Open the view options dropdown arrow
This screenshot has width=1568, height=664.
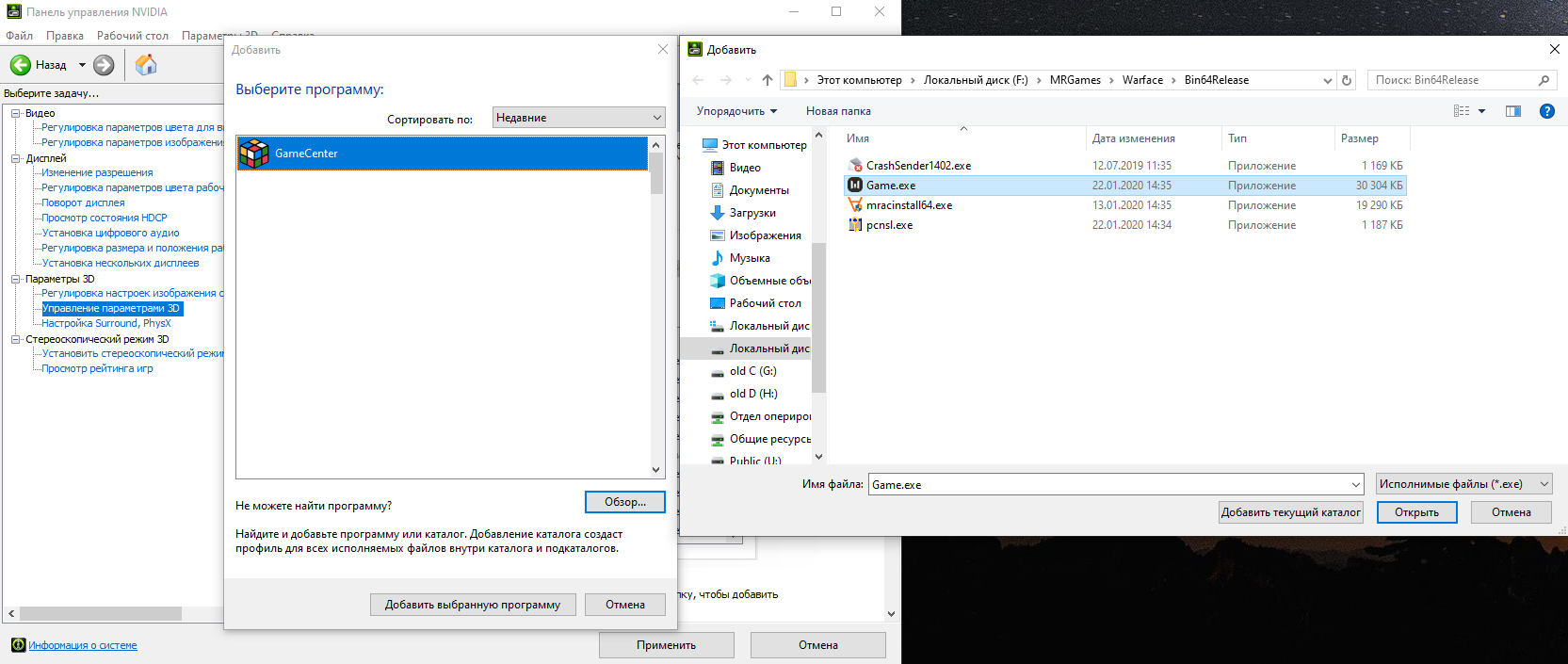coord(1481,111)
